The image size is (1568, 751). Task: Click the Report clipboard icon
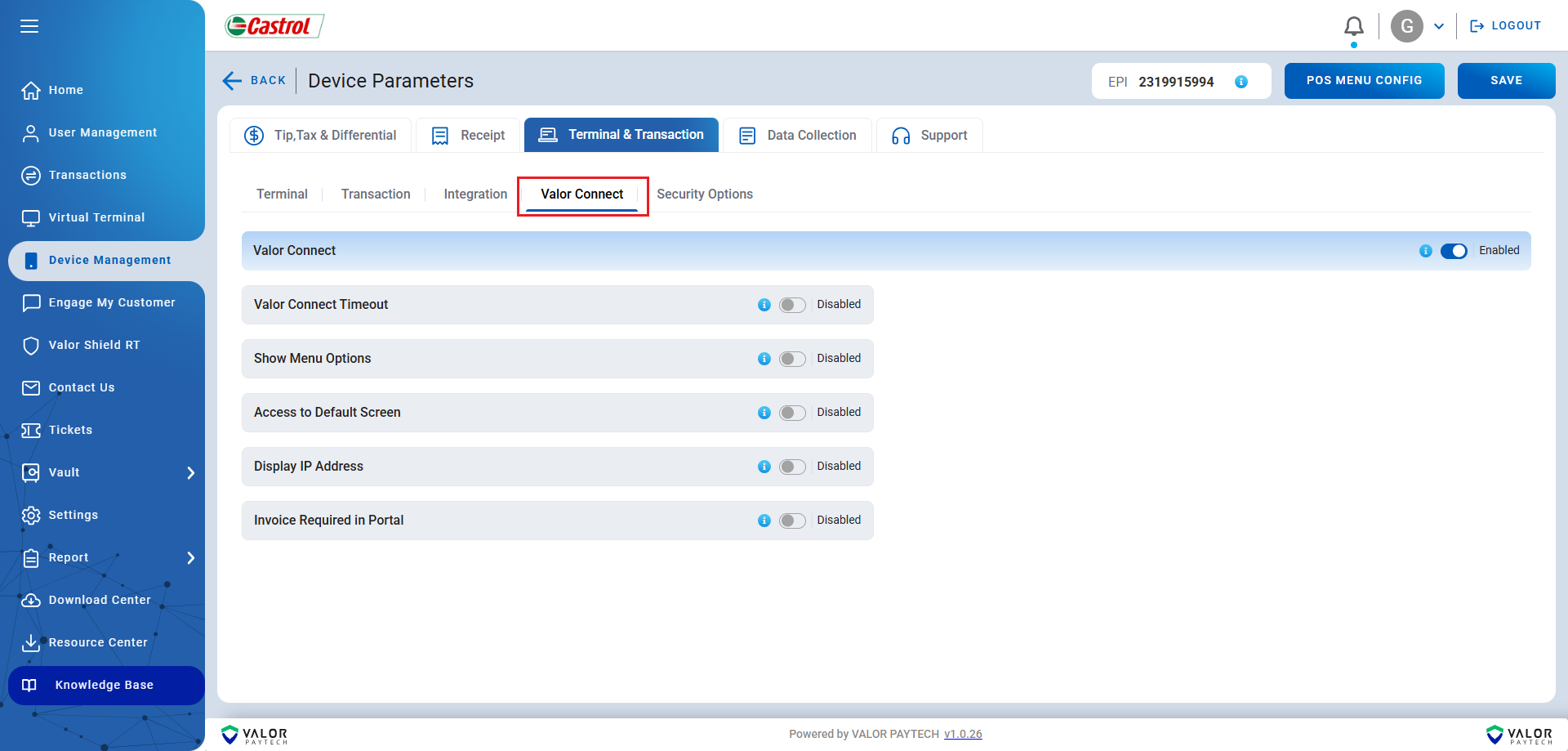[31, 557]
